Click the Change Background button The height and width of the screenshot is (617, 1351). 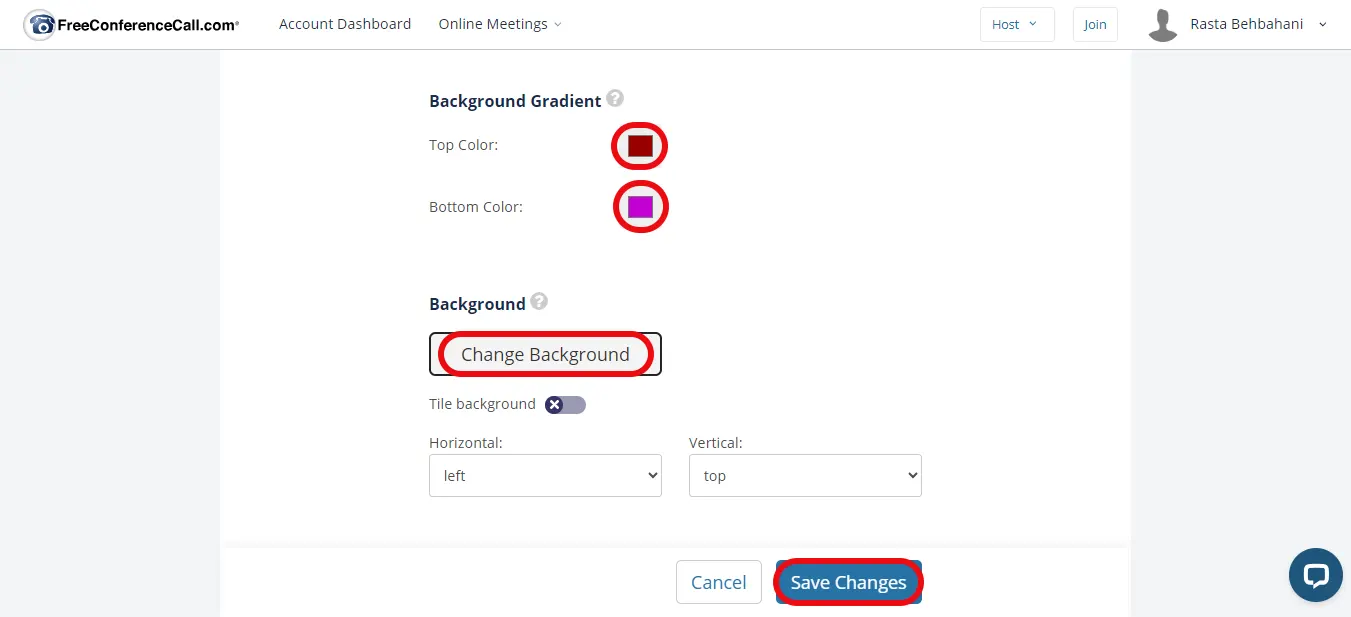point(545,354)
